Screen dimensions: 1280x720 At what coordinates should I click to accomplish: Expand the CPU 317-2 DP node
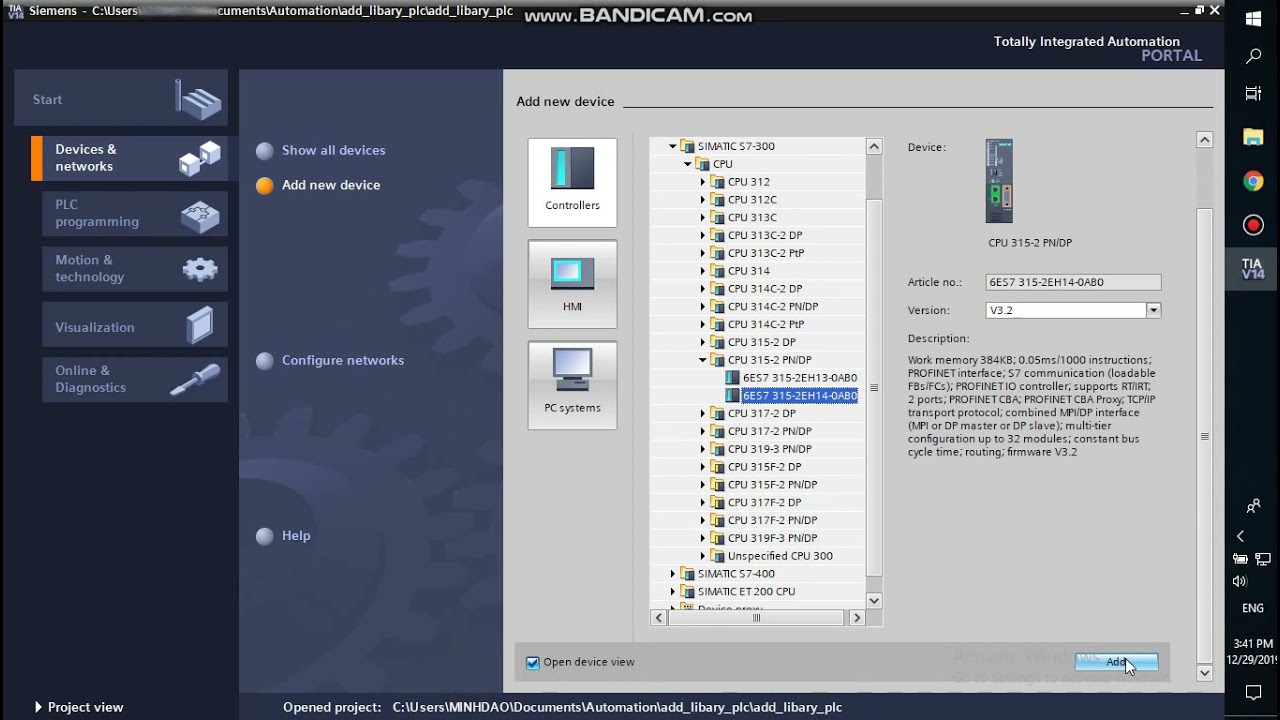pos(703,413)
